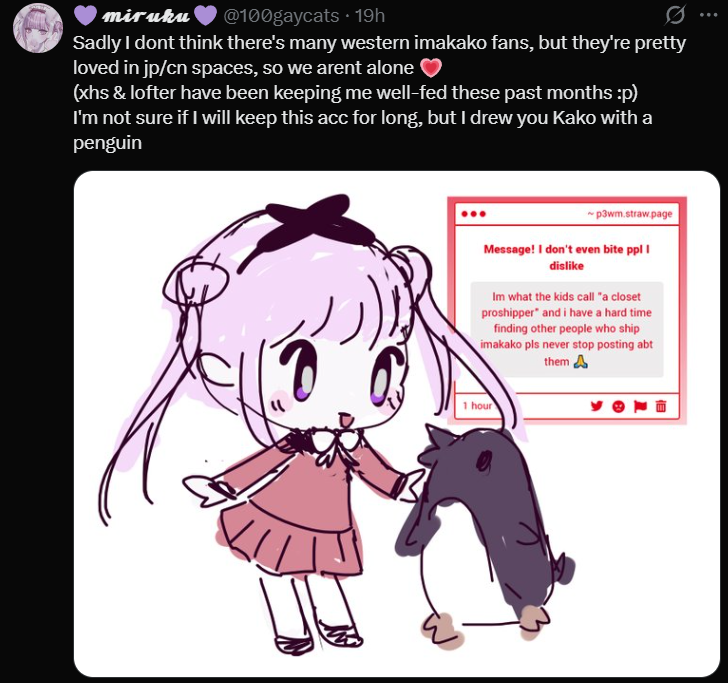728x683 pixels.
Task: Click the three red window dots
Action: click(x=474, y=214)
